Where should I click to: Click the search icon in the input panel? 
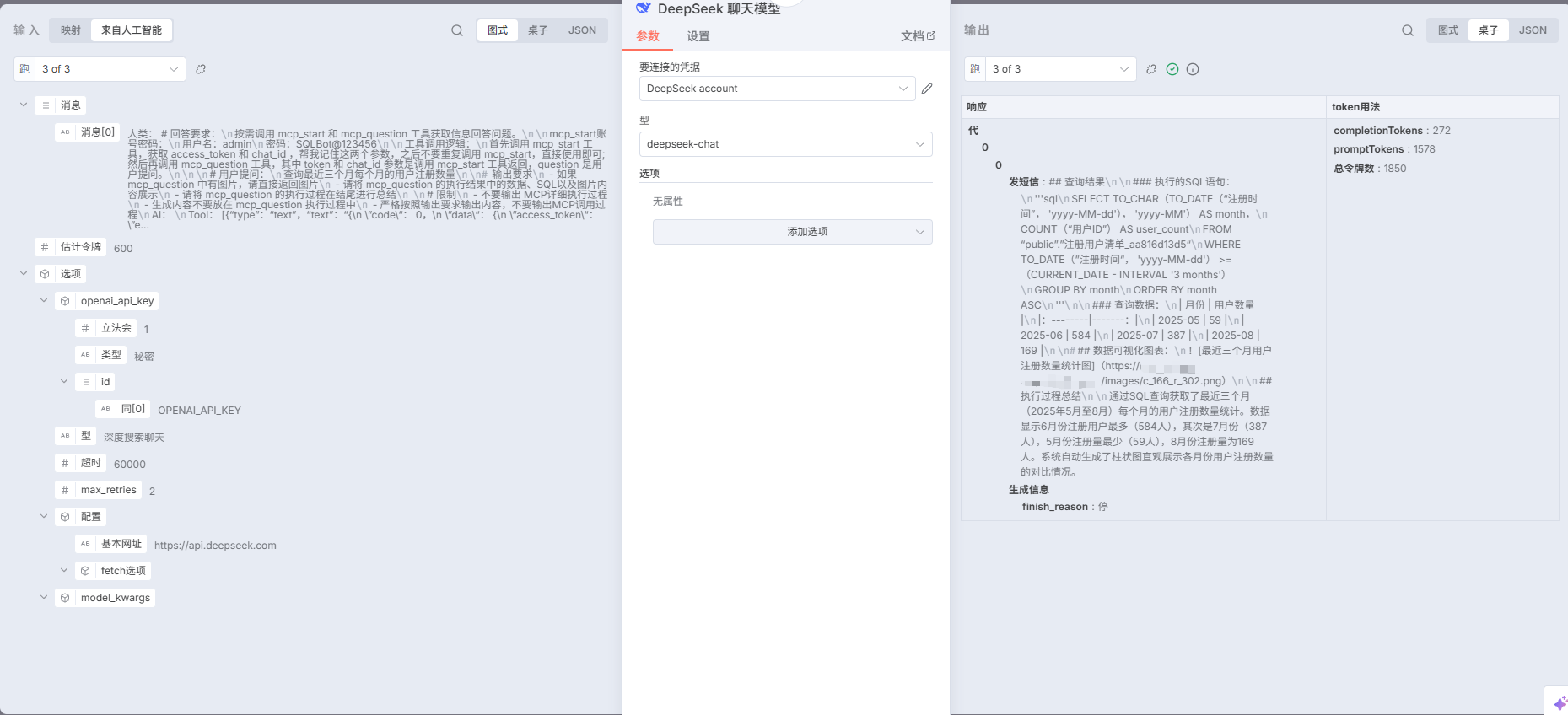(457, 30)
